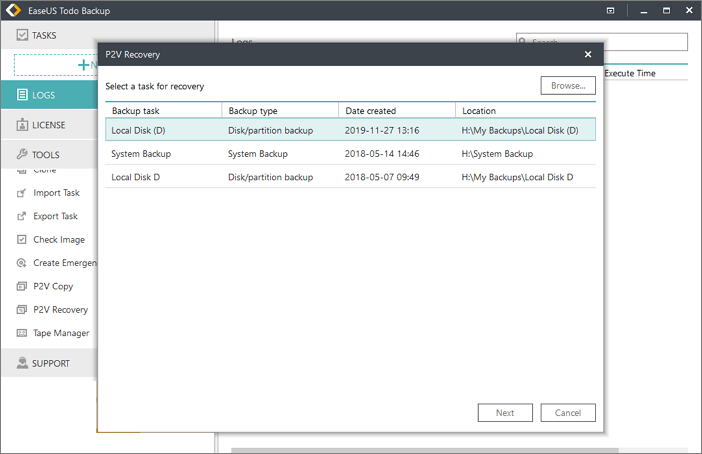Click the EaseUS logo in title bar
This screenshot has height=454, width=702.
point(14,10)
